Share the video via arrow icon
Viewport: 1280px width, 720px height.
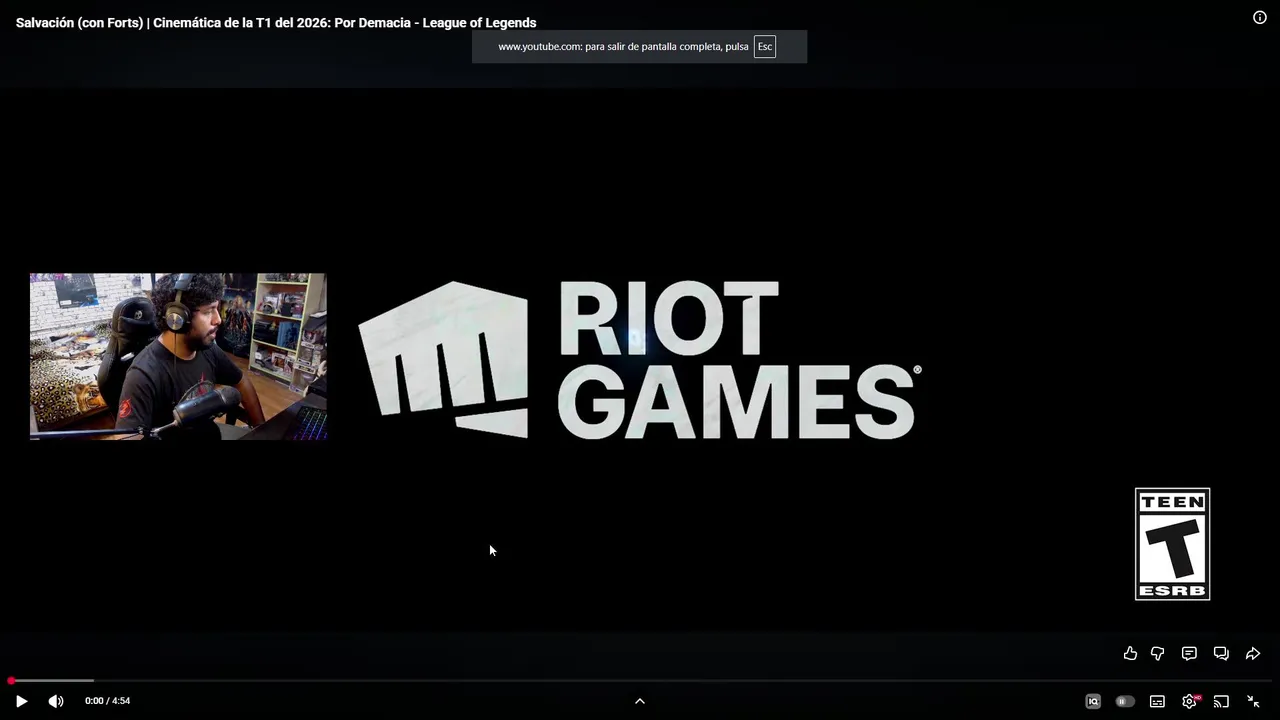(1253, 653)
